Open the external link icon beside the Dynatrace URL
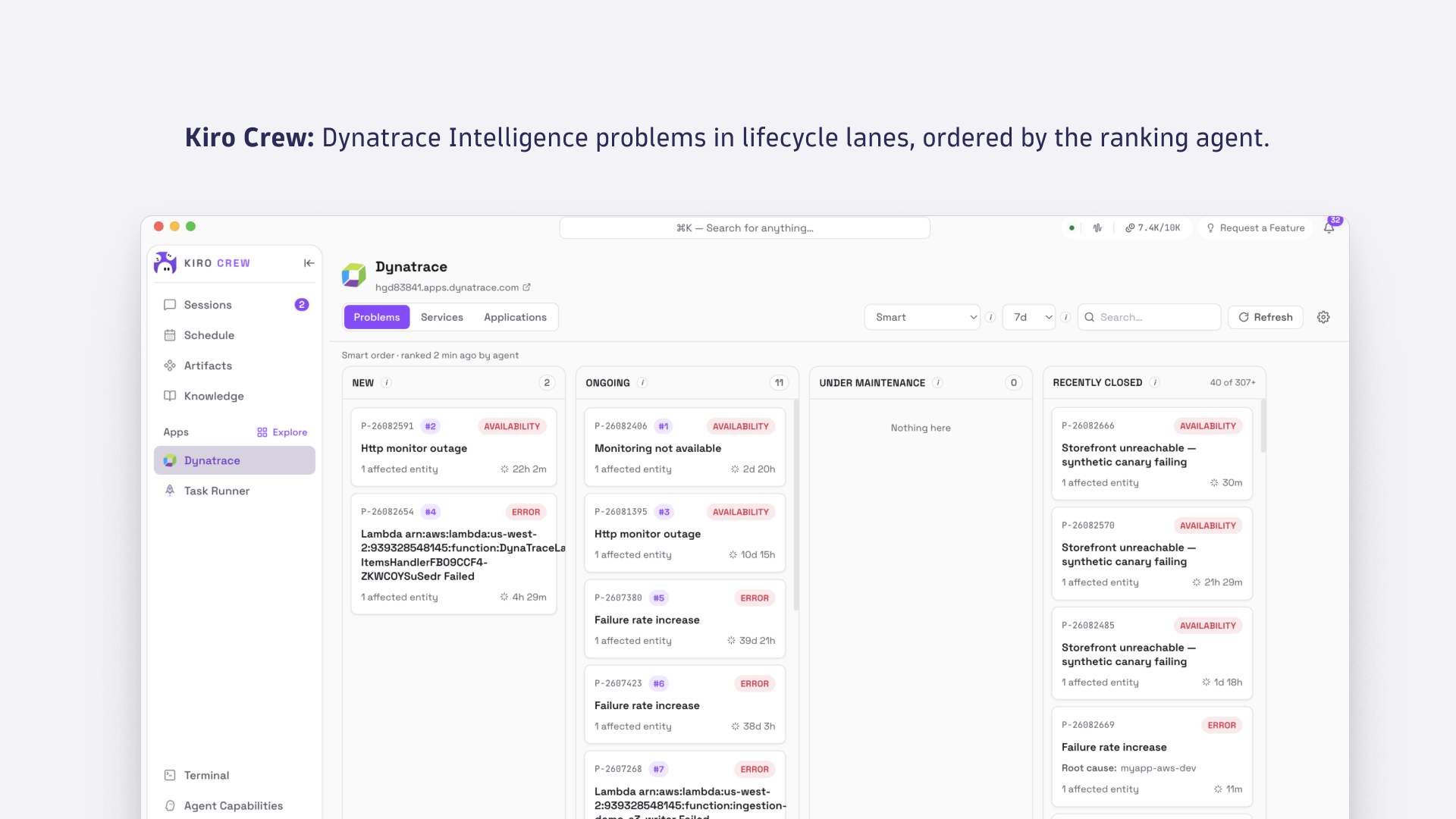Viewport: 1456px width, 819px height. click(526, 287)
